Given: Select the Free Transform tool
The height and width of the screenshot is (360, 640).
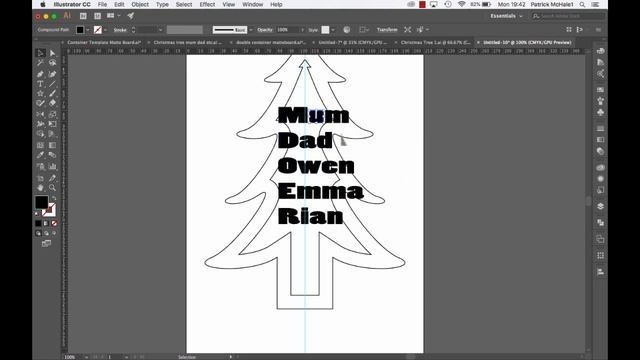Looking at the screenshot, I should point(52,124).
